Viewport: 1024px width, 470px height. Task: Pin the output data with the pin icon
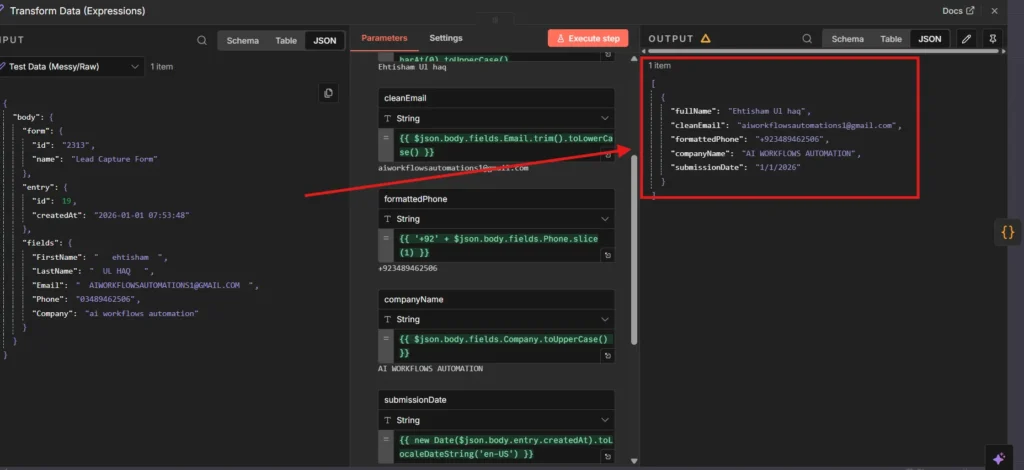point(994,39)
